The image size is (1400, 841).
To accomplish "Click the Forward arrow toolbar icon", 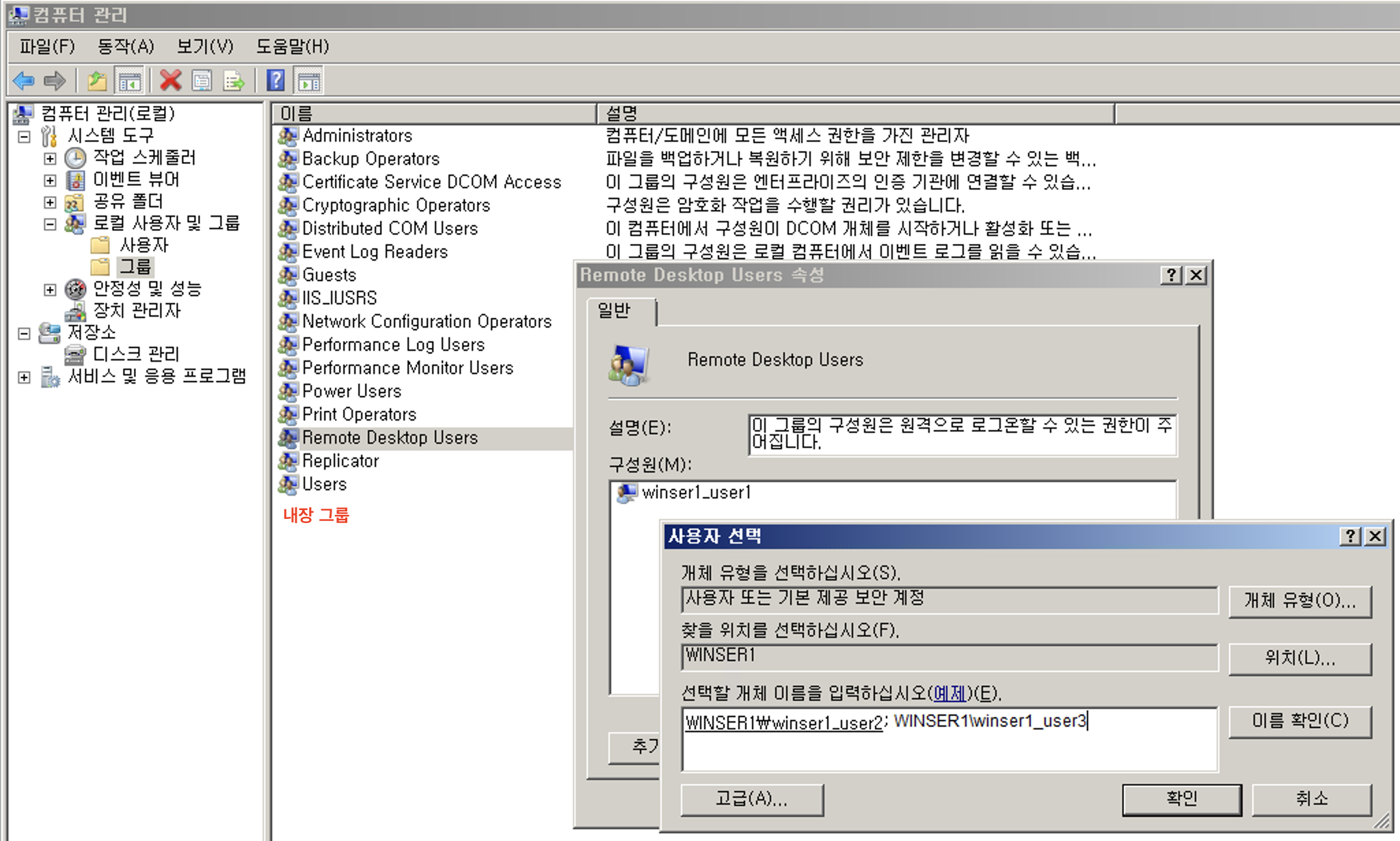I will pos(55,81).
